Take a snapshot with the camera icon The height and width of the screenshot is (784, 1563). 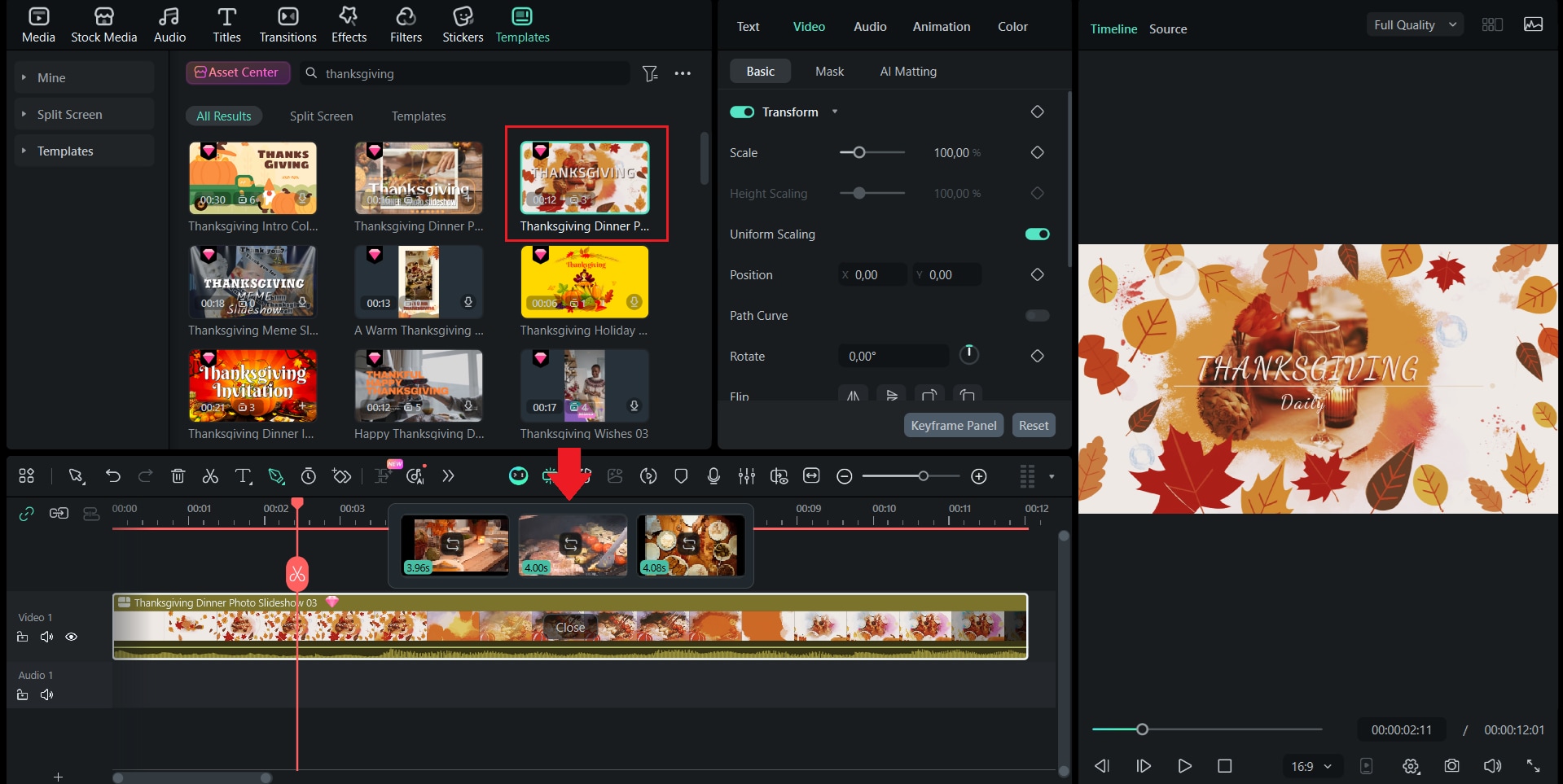[1451, 765]
